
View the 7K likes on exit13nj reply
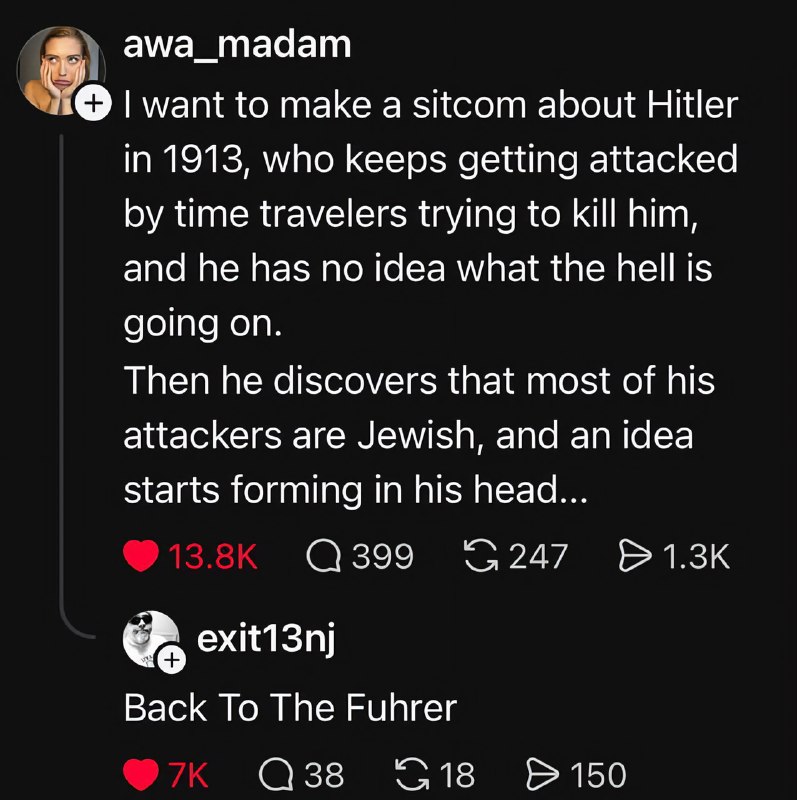click(188, 775)
